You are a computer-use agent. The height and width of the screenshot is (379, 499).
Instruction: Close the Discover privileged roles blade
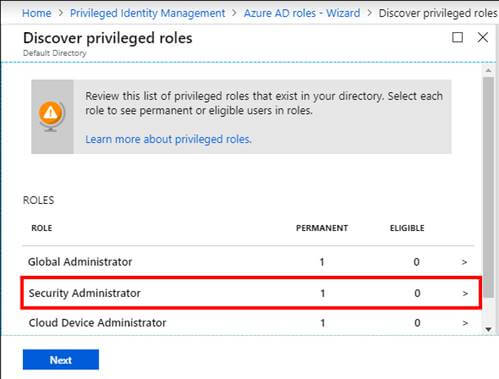tap(483, 37)
